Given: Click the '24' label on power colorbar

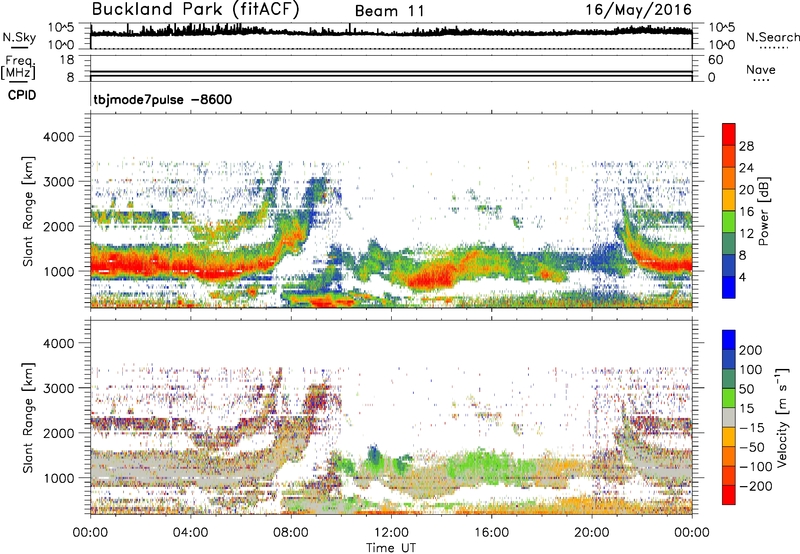Looking at the screenshot, I should pos(746,168).
